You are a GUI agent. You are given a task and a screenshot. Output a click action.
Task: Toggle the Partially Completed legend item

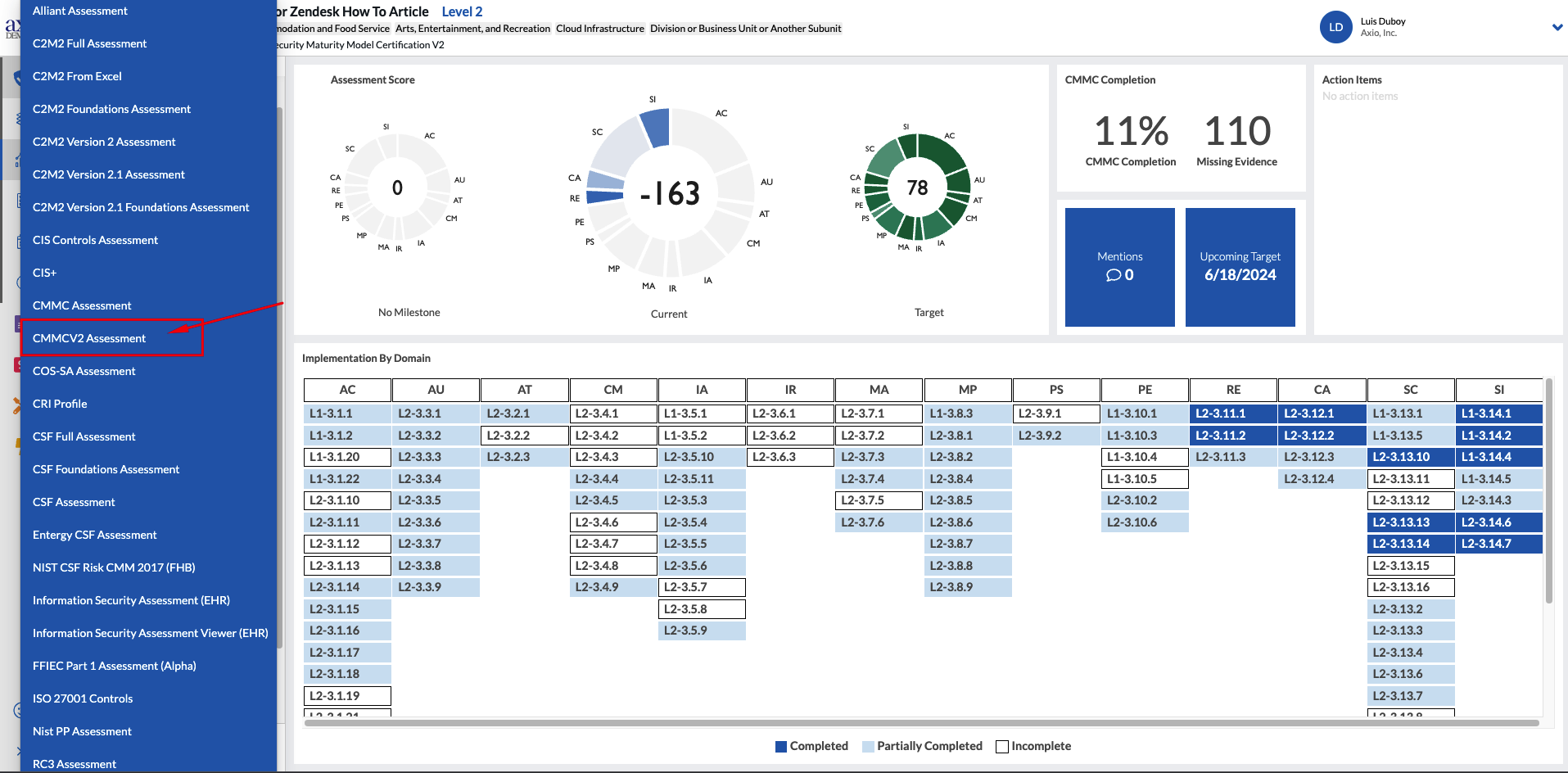pyautogui.click(x=922, y=746)
